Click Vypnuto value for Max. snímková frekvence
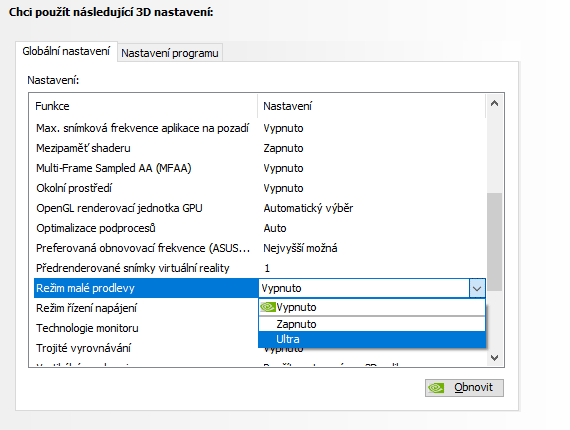Viewport: 570px width, 430px height. click(x=283, y=128)
